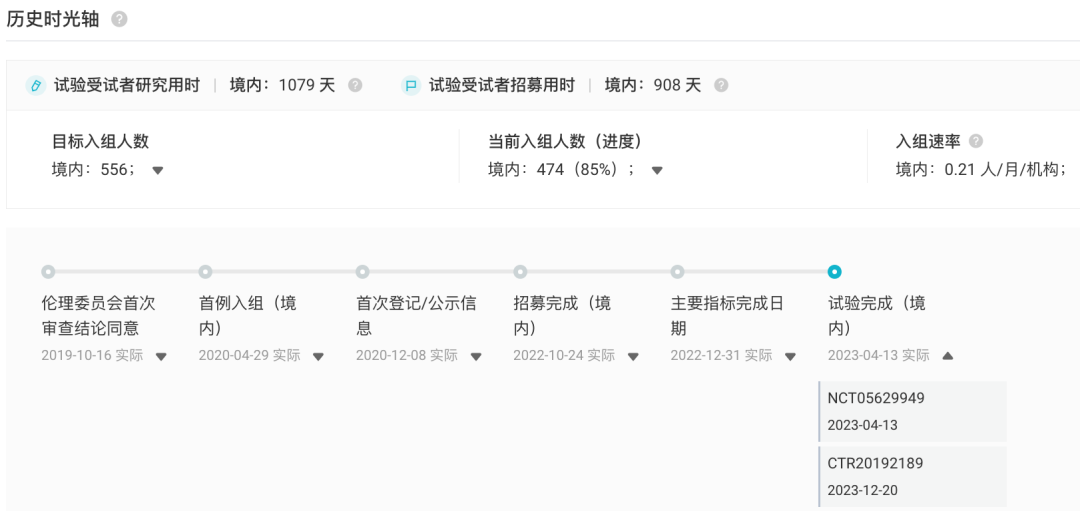This screenshot has width=1080, height=511.
Task: Click 招募完成 (境内) milestone label
Action: pyautogui.click(x=563, y=315)
